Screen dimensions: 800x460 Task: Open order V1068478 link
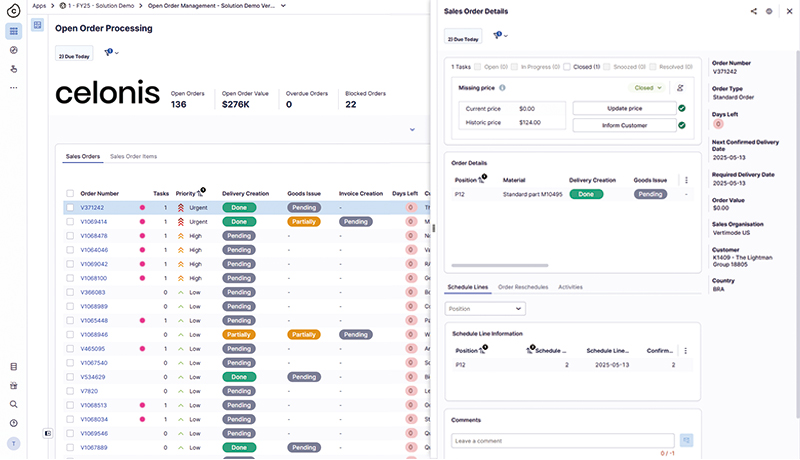click(94, 236)
